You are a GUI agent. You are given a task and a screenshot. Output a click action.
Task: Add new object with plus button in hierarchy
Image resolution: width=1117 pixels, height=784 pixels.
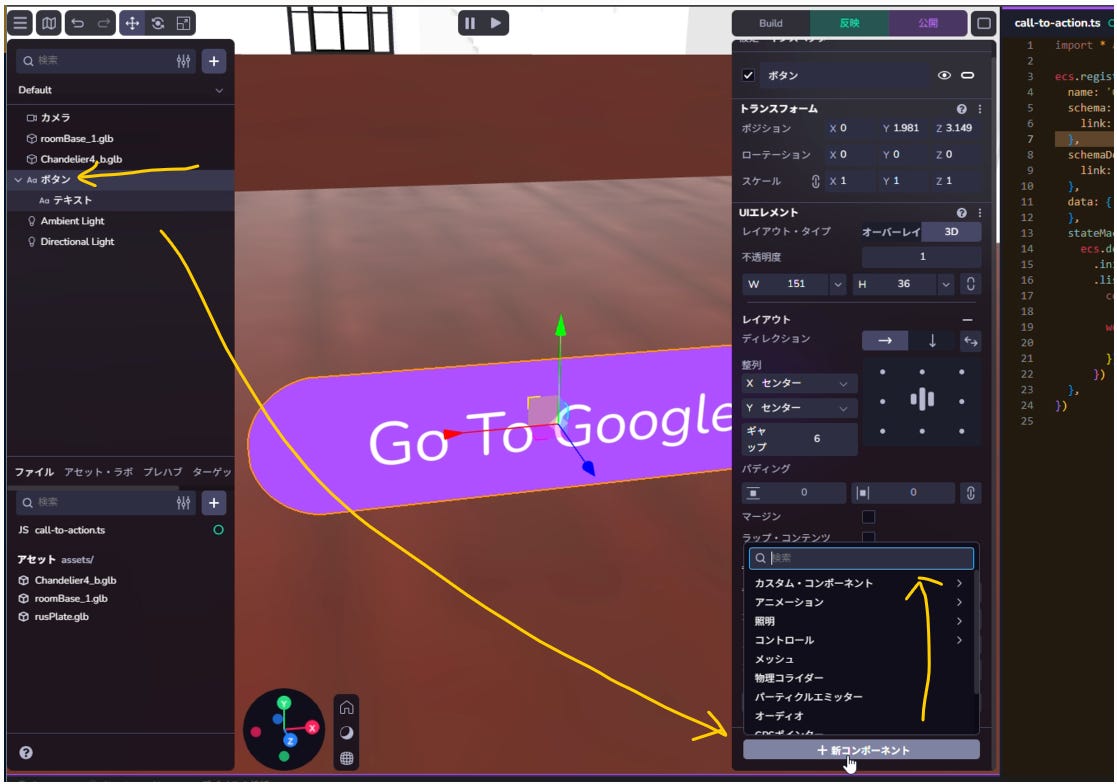(214, 61)
